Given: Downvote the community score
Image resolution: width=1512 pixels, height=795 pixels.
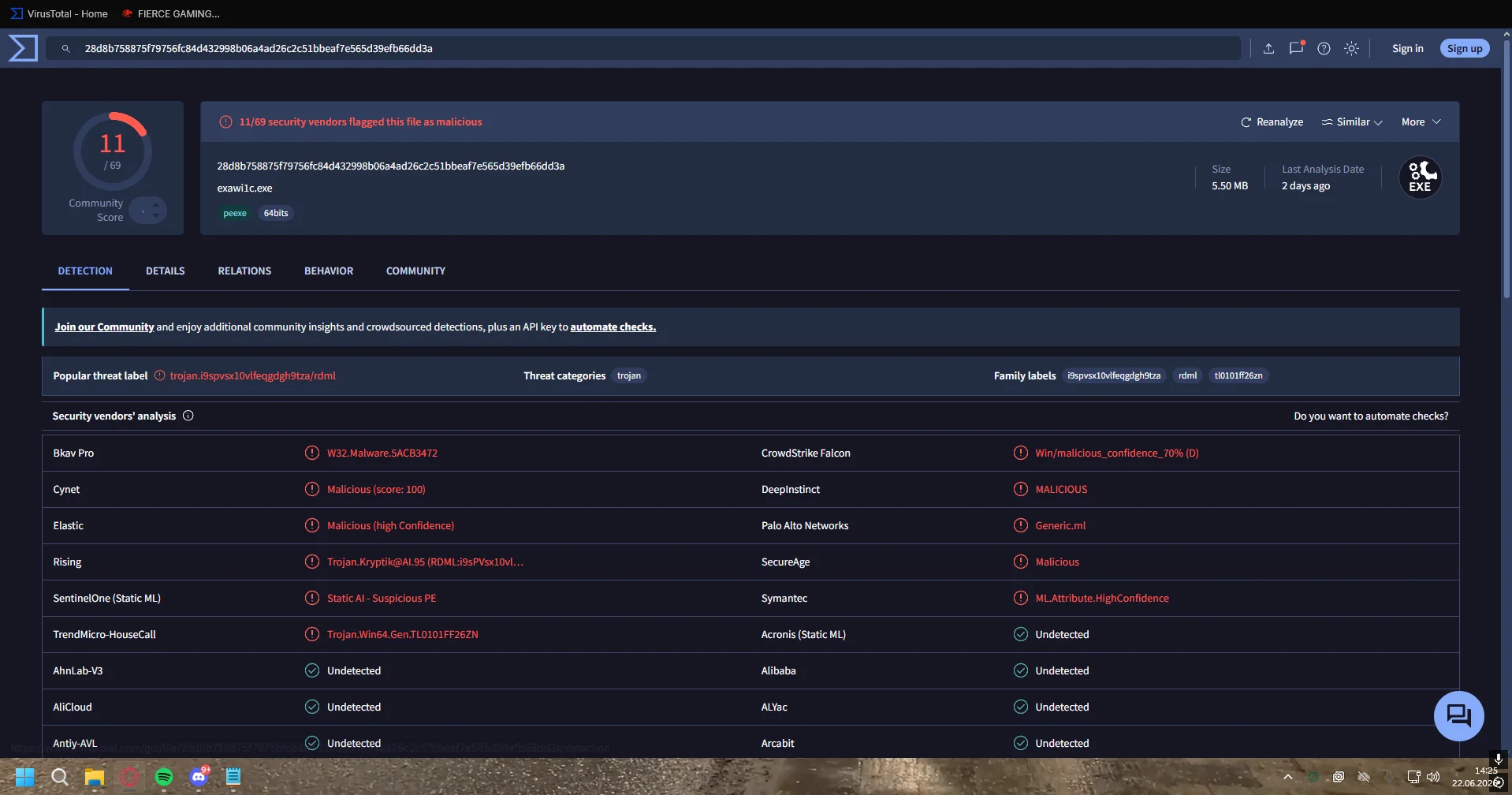Looking at the screenshot, I should (x=156, y=215).
